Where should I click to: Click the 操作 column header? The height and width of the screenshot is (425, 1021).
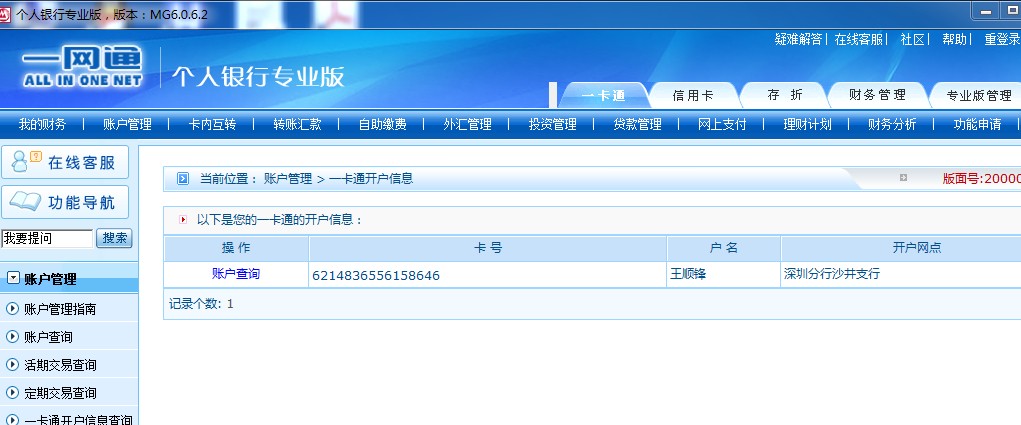pyautogui.click(x=236, y=248)
